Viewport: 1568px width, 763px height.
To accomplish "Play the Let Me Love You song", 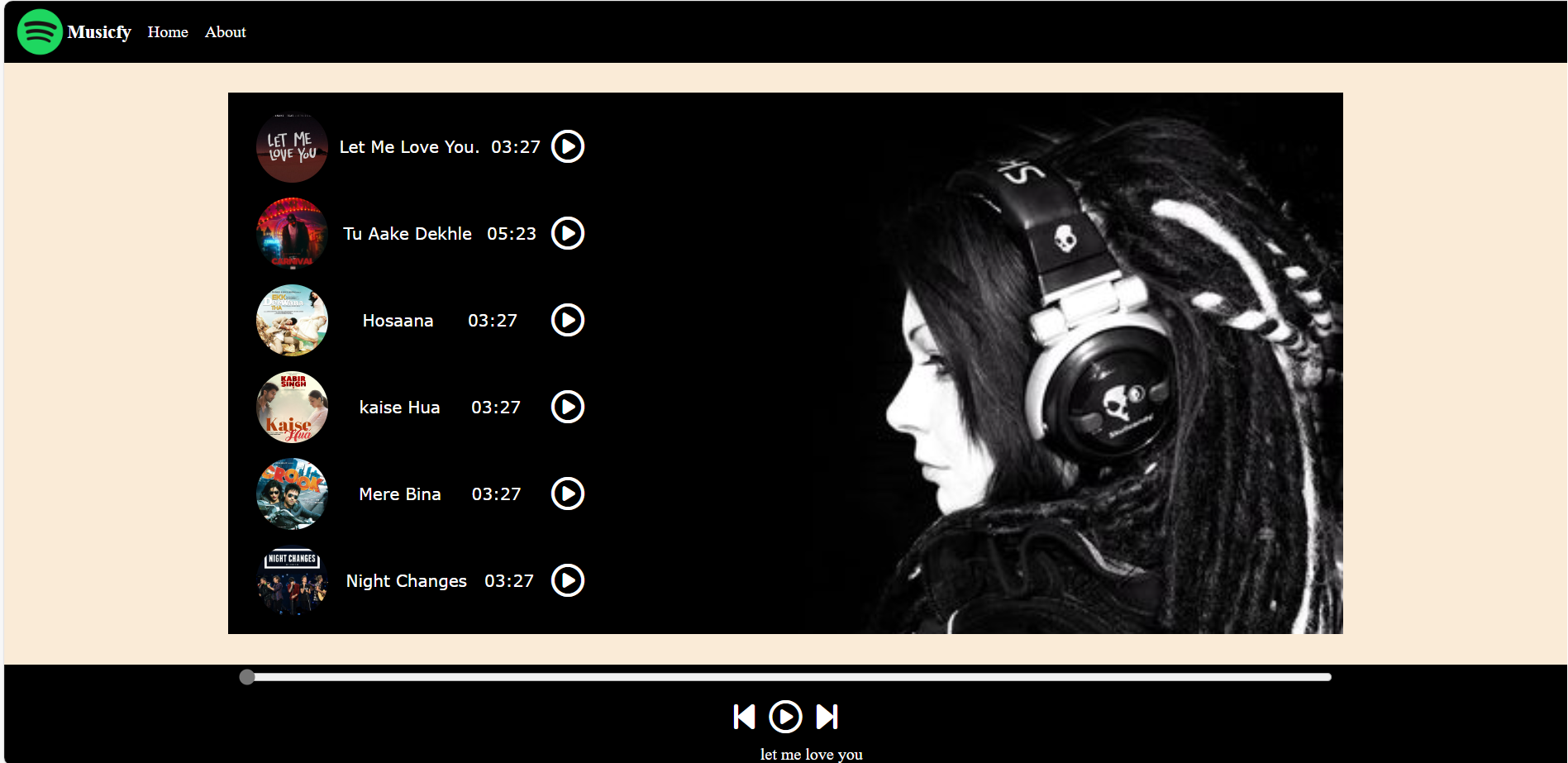I will (x=567, y=147).
